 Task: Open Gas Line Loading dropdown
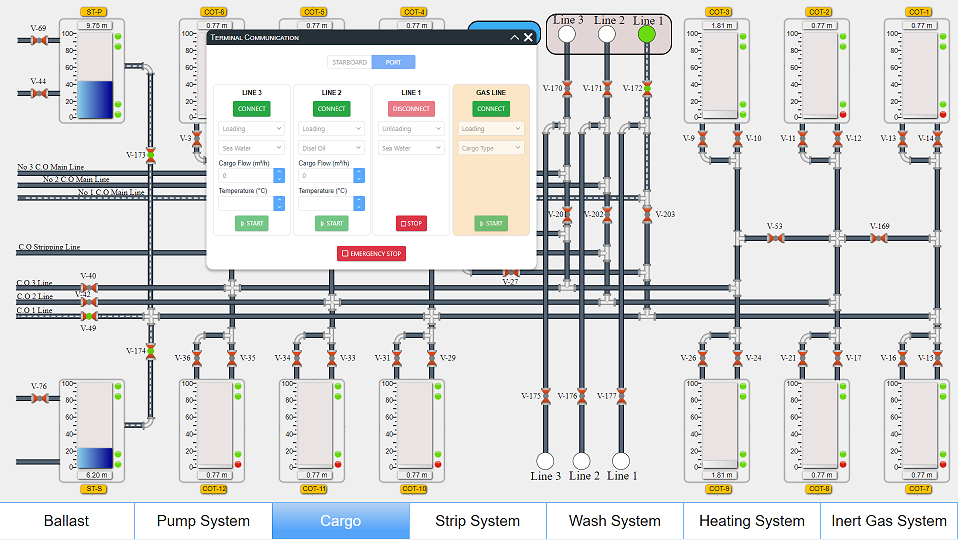point(491,129)
